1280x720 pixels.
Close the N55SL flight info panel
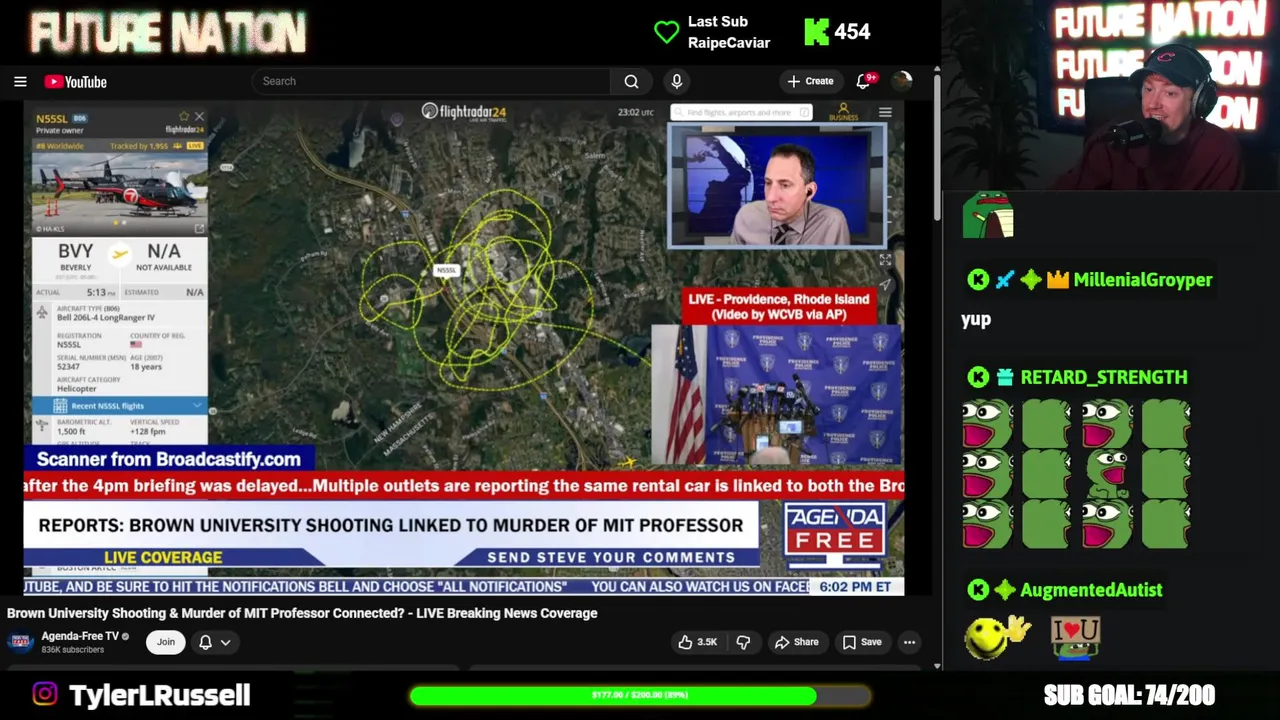pos(199,116)
